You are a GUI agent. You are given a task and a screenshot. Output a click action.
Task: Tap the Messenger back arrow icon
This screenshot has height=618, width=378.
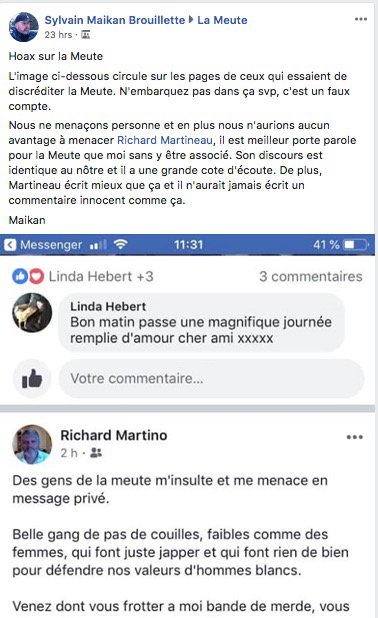[10, 245]
